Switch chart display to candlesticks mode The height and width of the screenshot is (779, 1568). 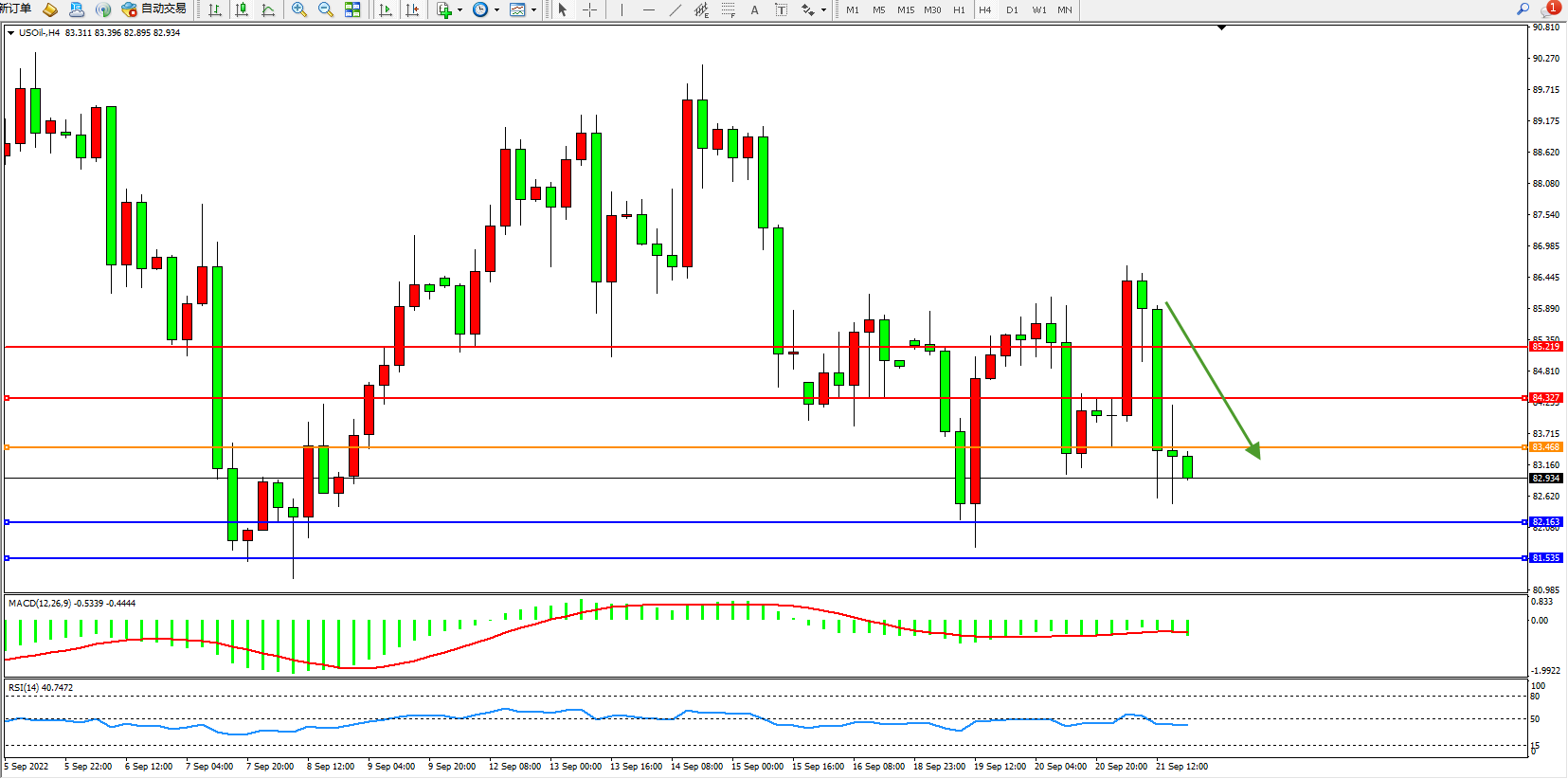[x=242, y=9]
